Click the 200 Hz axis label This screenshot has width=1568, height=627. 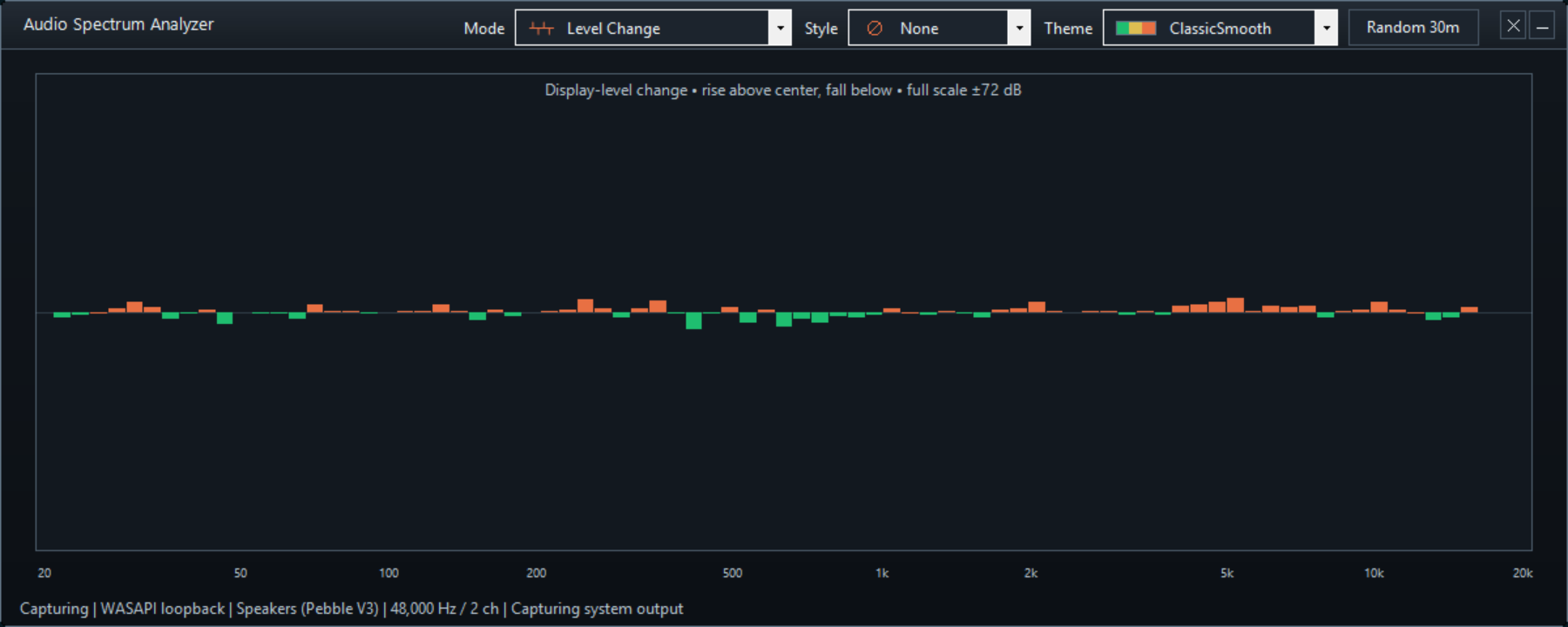click(x=537, y=573)
